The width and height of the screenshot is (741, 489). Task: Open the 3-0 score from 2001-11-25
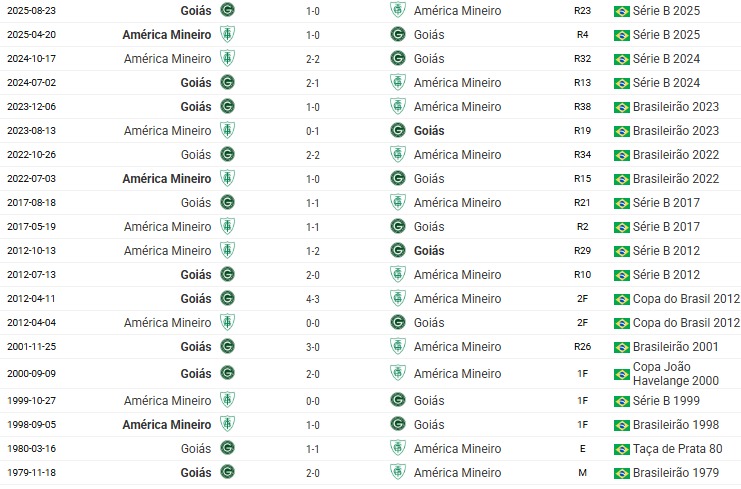pyautogui.click(x=312, y=347)
